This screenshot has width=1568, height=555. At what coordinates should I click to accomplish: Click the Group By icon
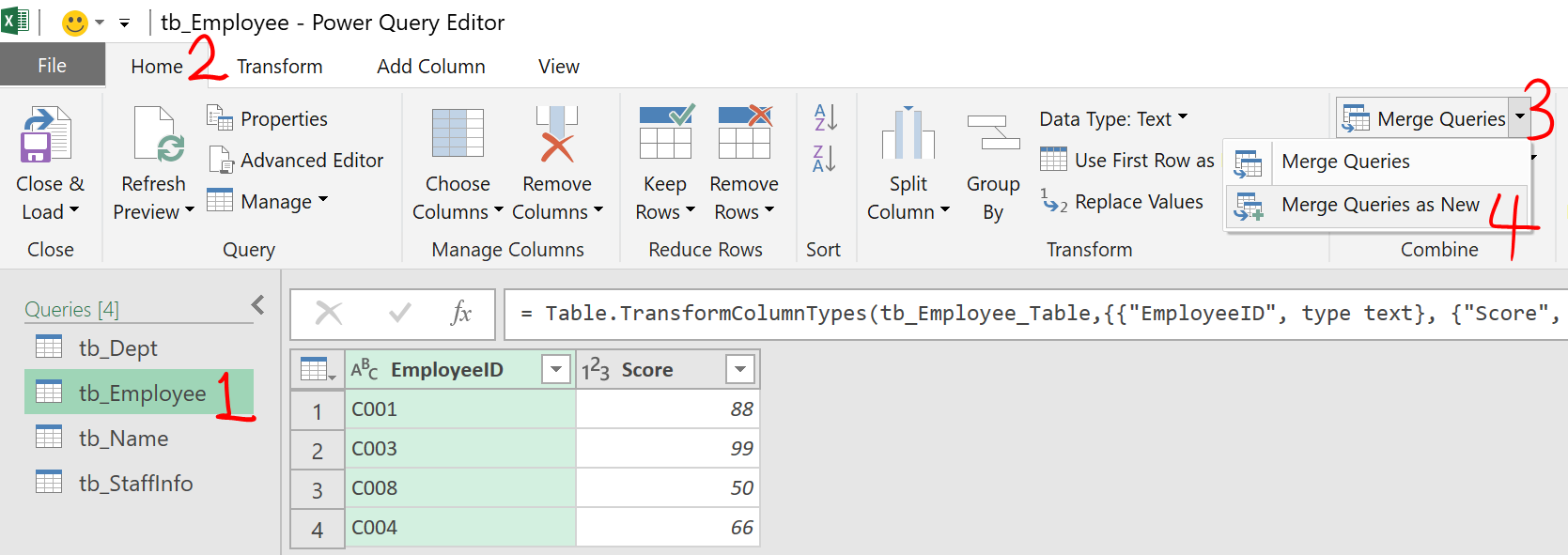point(993,135)
